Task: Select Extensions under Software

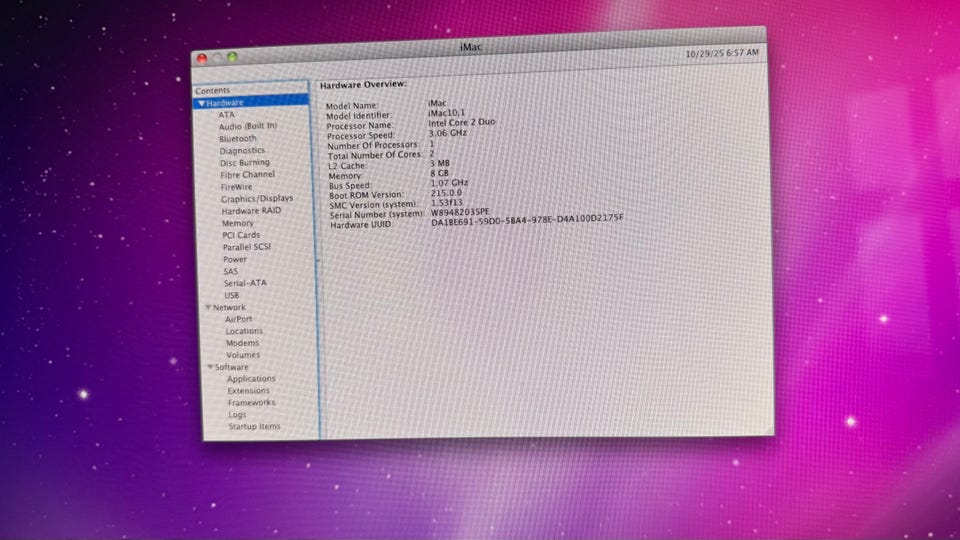Action: point(249,391)
